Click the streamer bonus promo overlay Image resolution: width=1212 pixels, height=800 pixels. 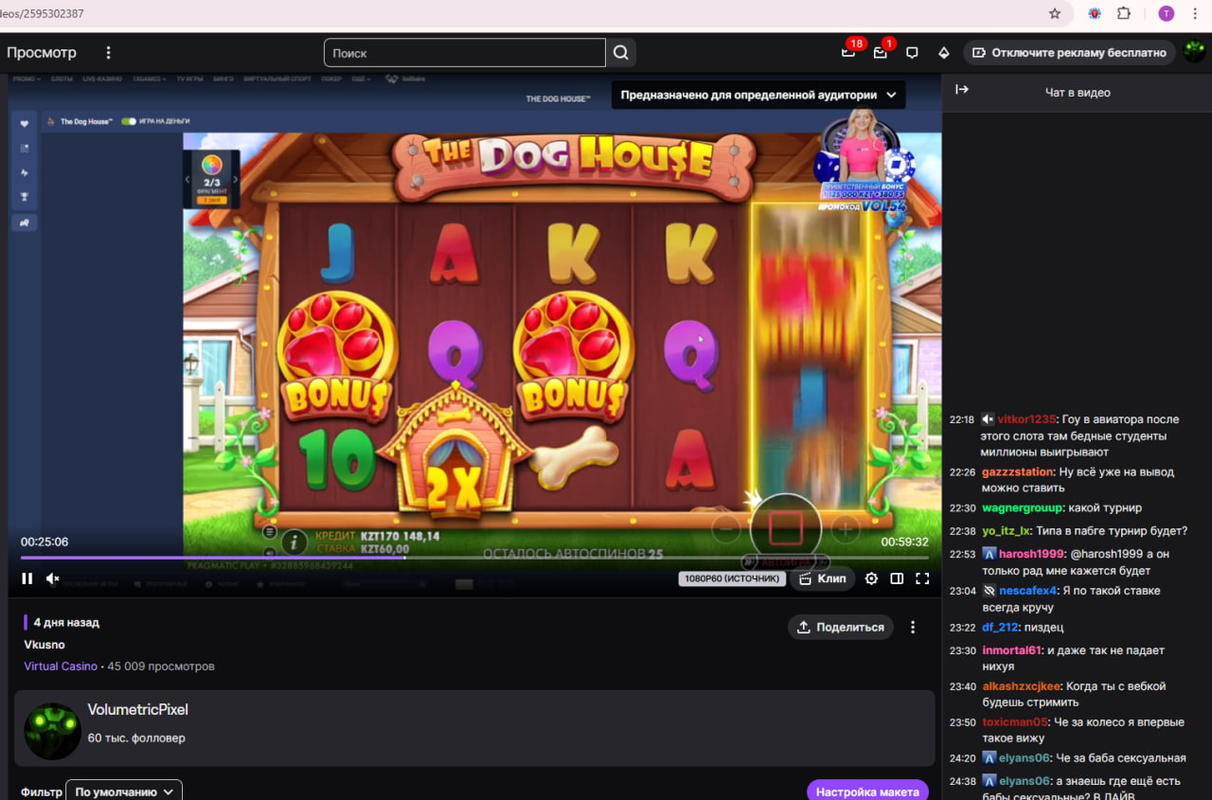866,160
